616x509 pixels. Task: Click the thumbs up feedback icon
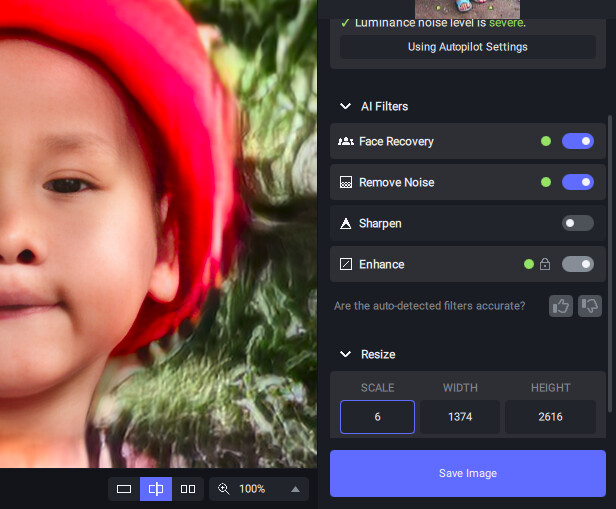pyautogui.click(x=561, y=306)
